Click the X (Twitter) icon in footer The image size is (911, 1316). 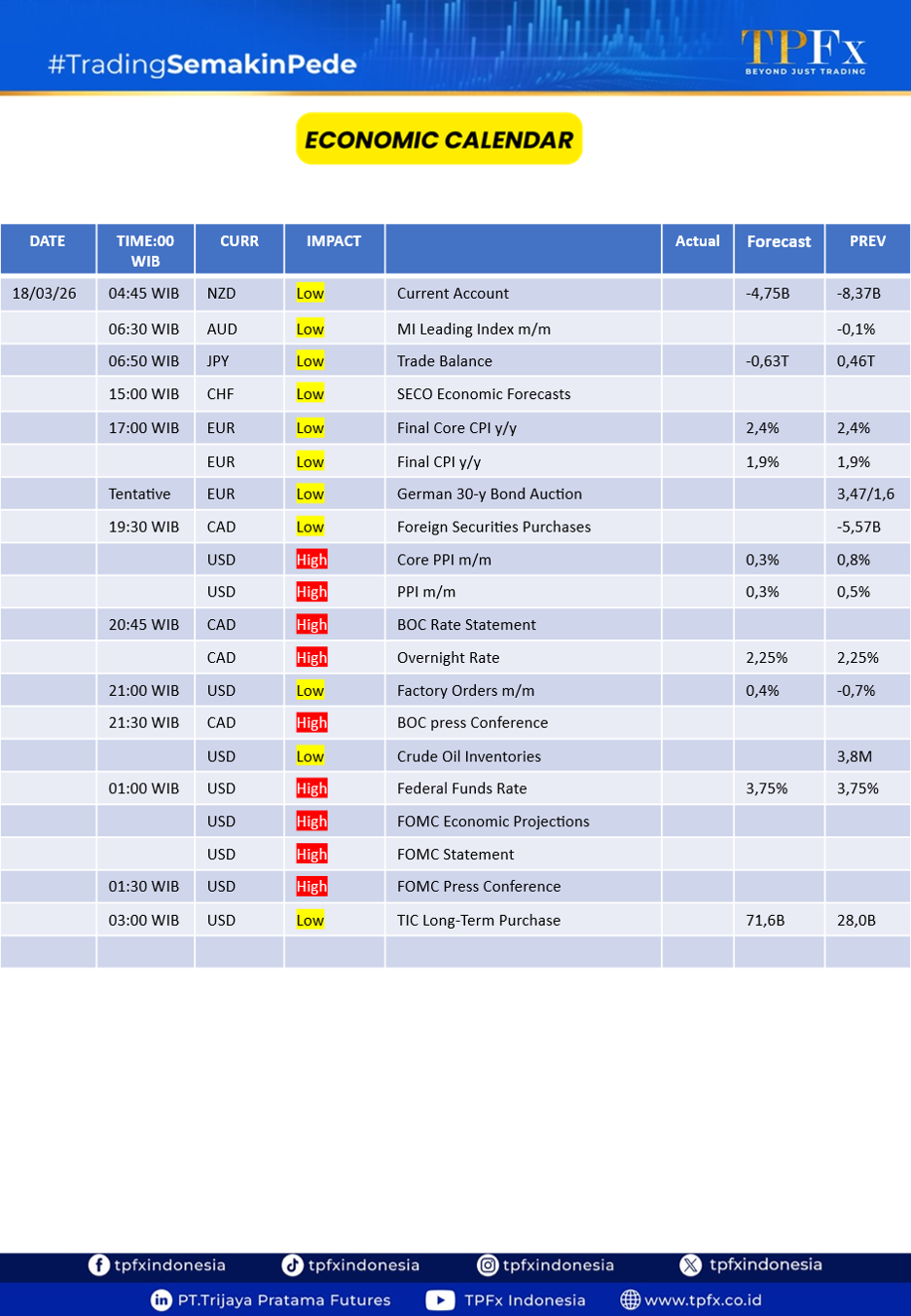691,1264
